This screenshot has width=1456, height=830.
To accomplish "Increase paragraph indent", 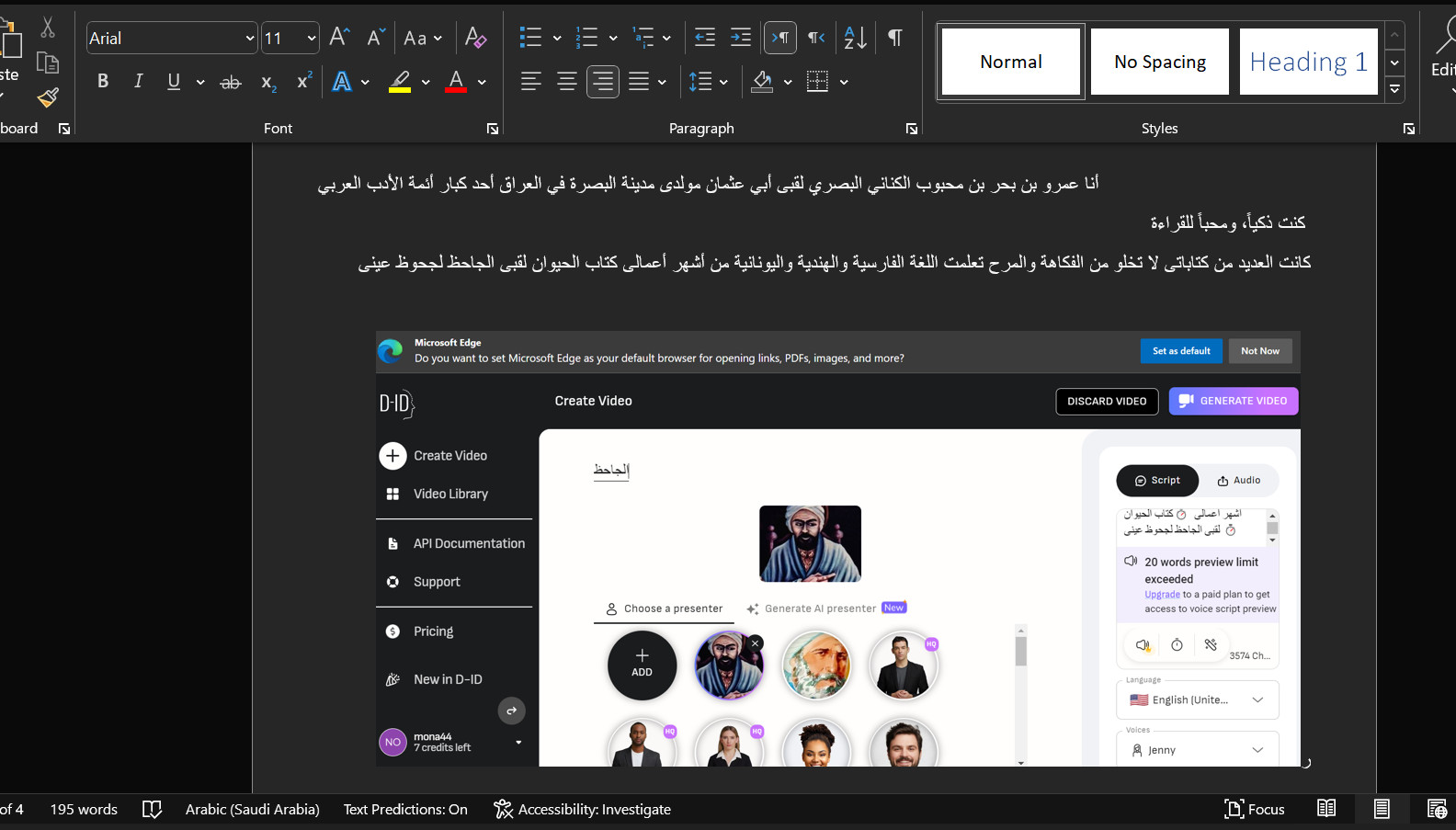I will (741, 38).
